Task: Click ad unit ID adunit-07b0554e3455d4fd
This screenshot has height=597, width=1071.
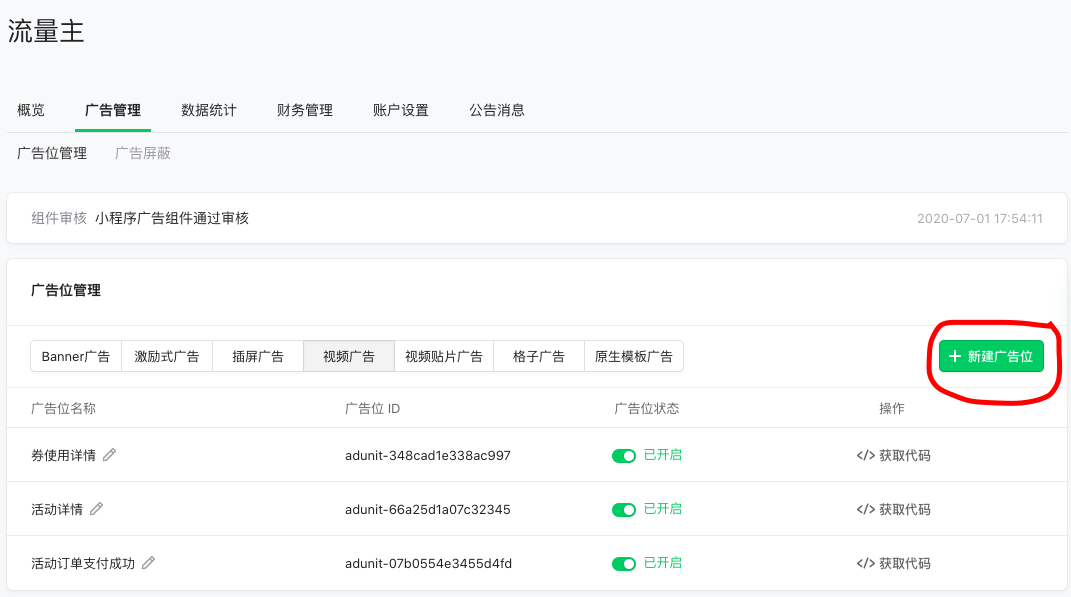Action: coord(428,564)
